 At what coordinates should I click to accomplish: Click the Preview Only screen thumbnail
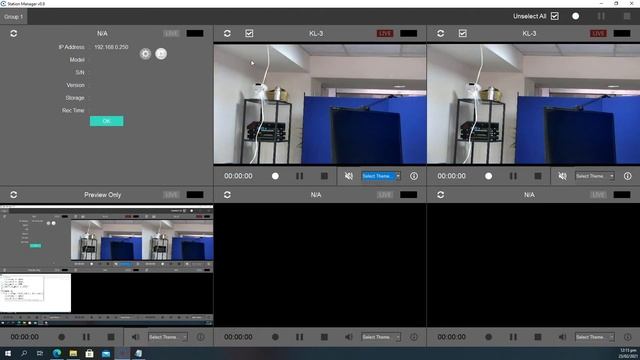click(x=107, y=265)
